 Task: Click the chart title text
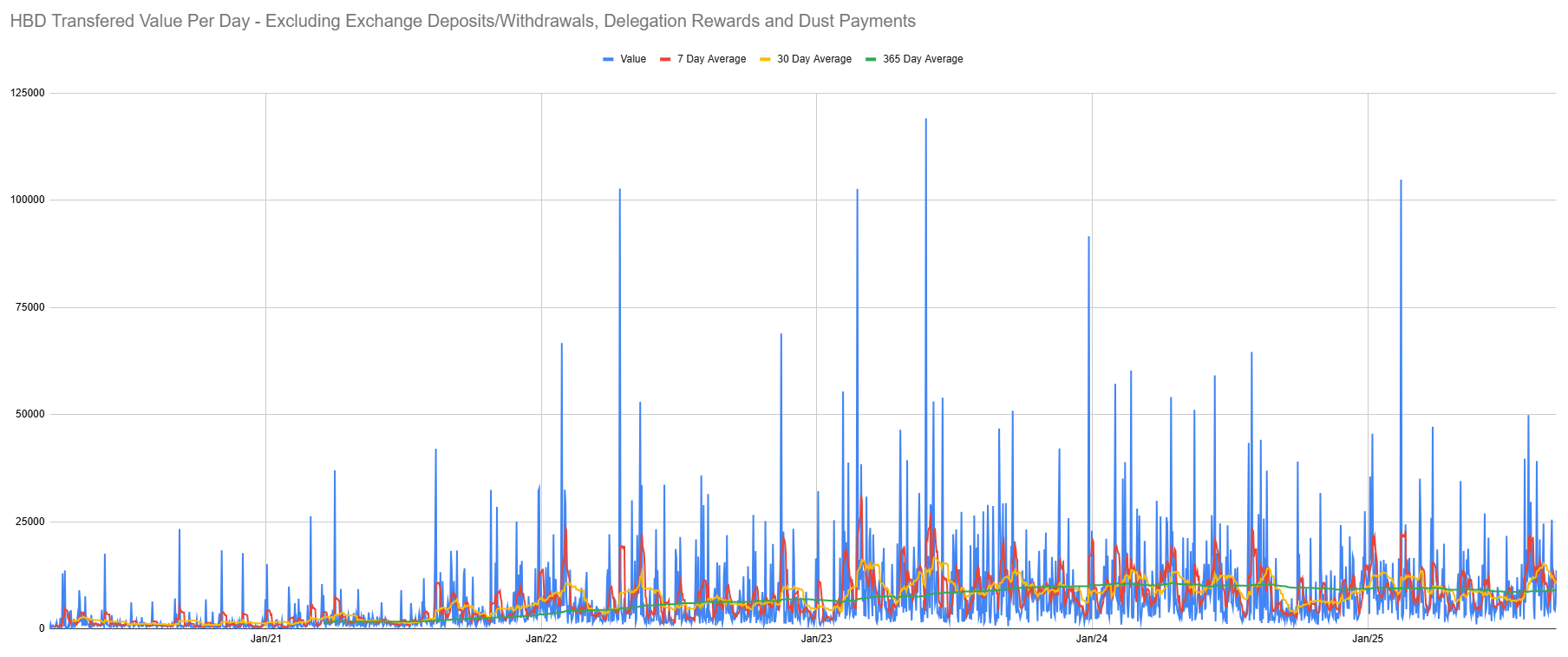462,21
